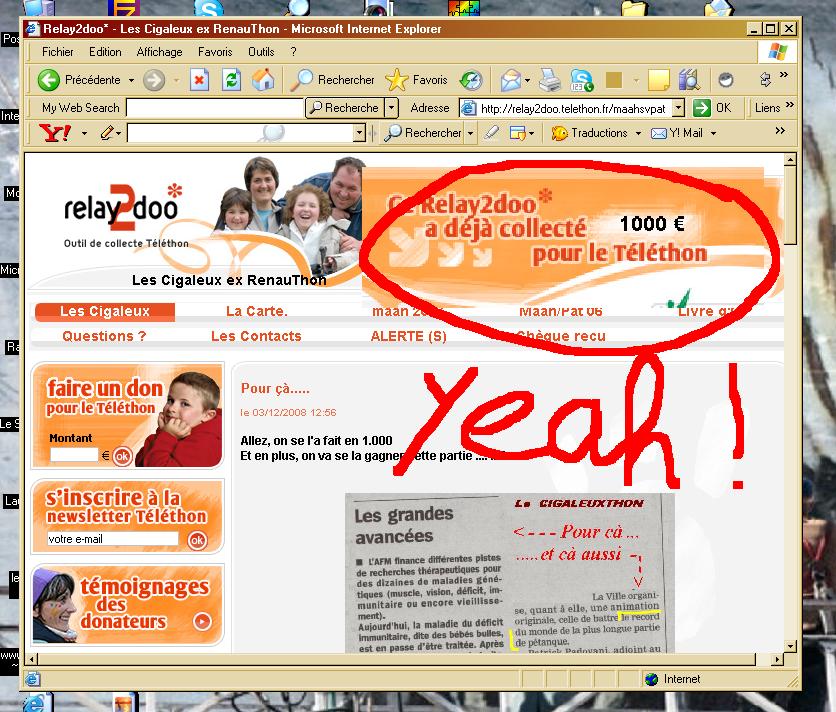836x712 pixels.
Task: Click the Yahoo! Y! logo
Action: click(x=55, y=132)
